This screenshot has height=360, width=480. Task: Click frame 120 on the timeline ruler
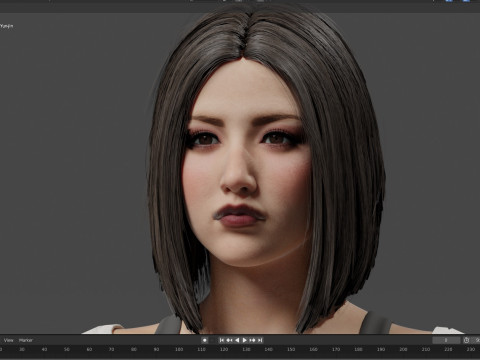[x=224, y=349]
